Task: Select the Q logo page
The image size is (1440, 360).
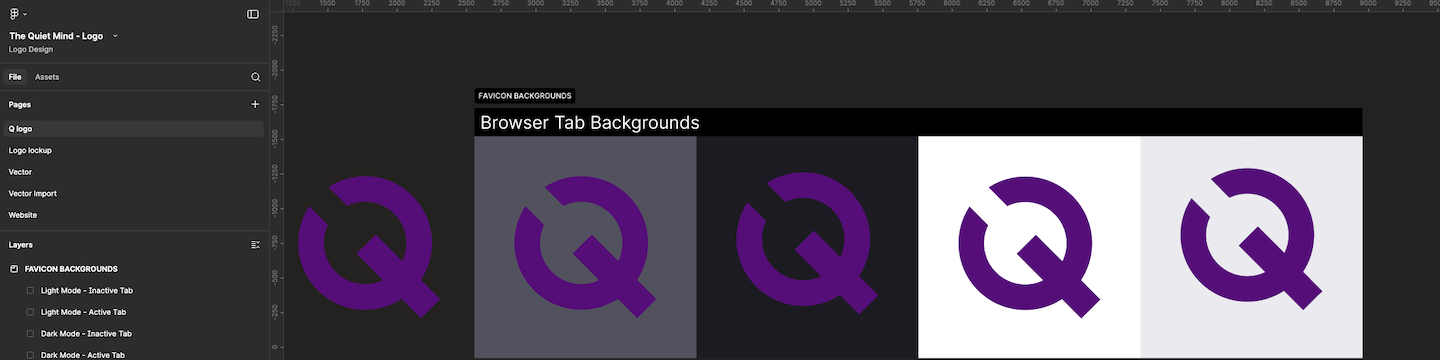Action: pyautogui.click(x=134, y=129)
